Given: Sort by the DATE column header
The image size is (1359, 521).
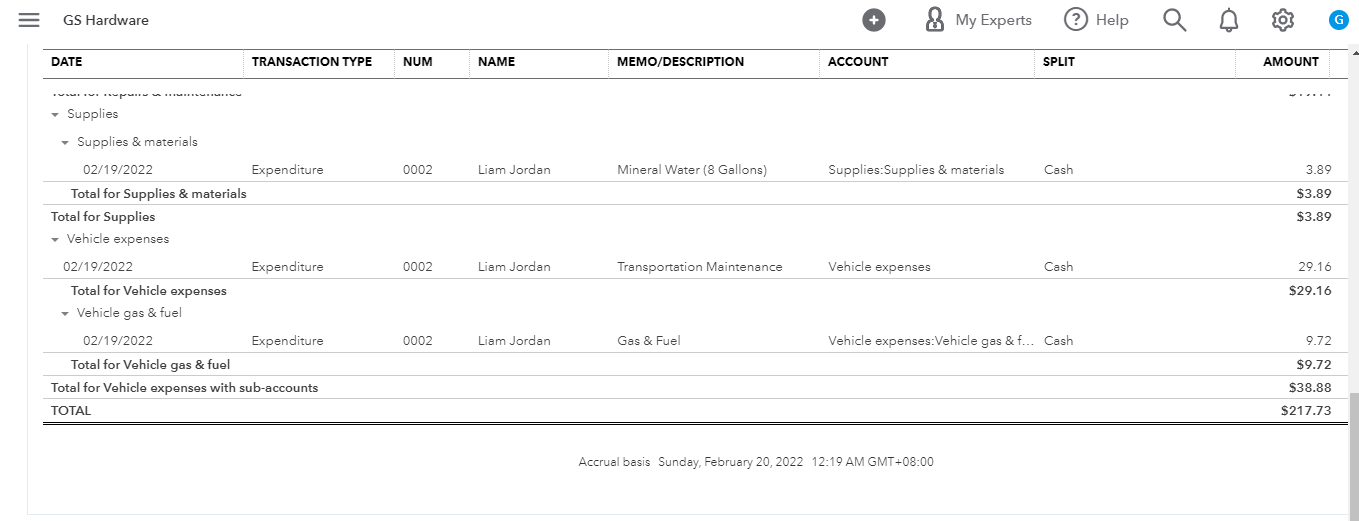Looking at the screenshot, I should pyautogui.click(x=67, y=62).
